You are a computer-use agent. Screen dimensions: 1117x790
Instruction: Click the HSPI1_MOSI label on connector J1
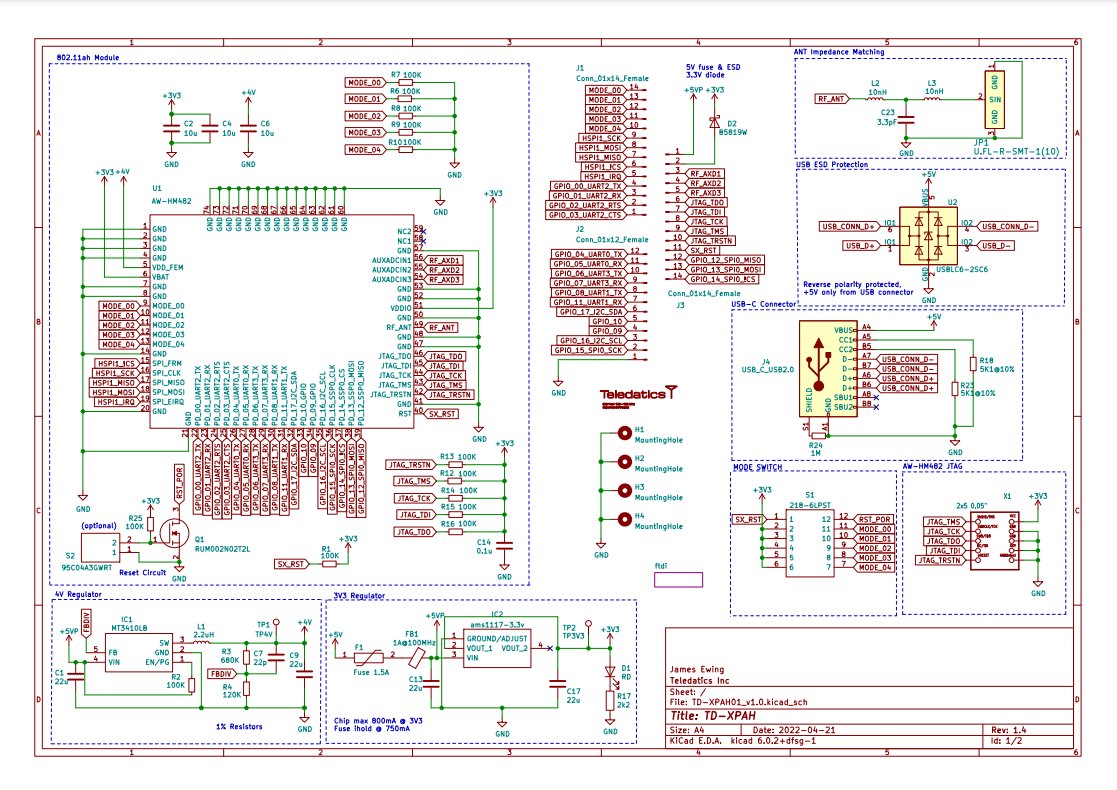pos(600,147)
